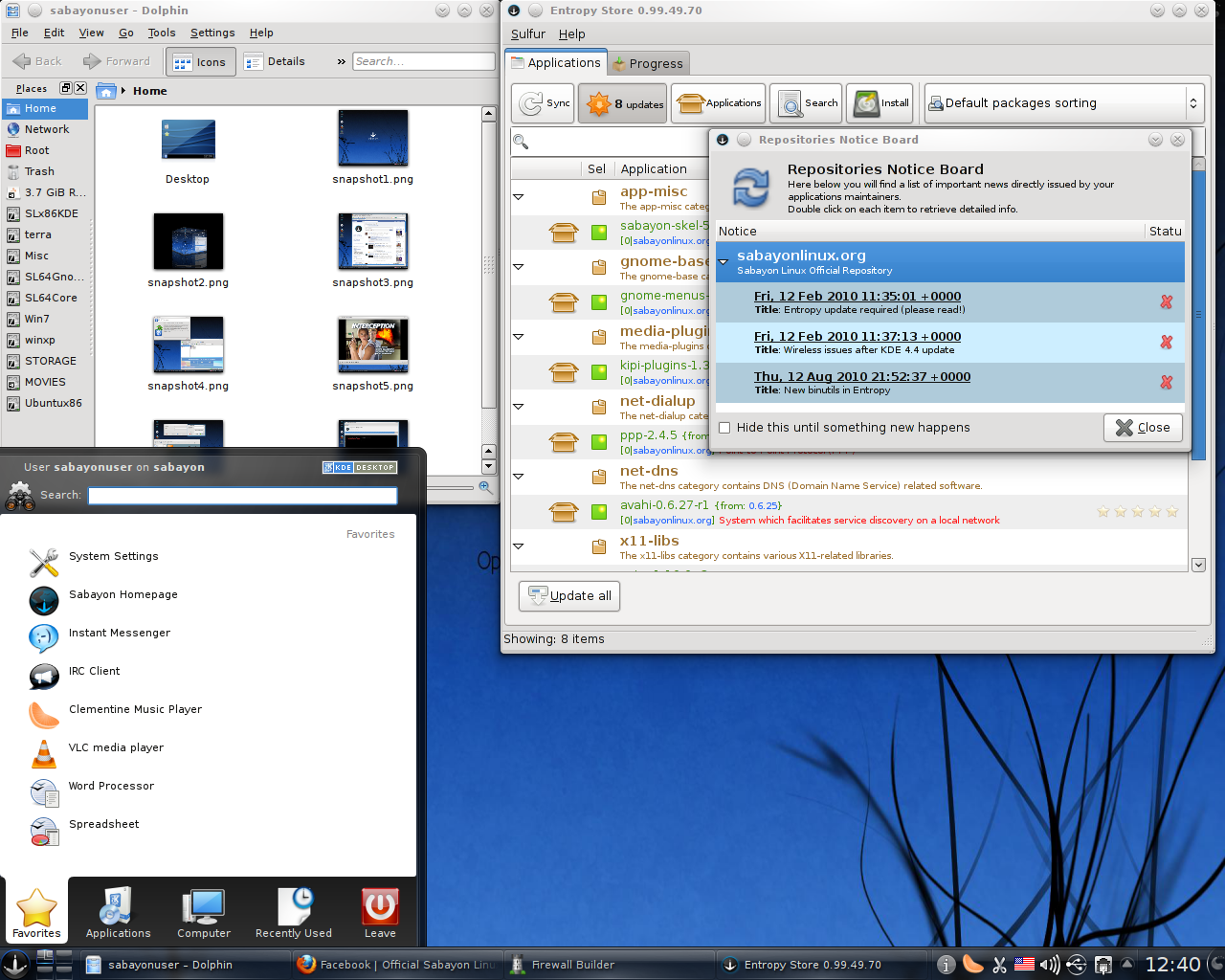The image size is (1225, 980).
Task: Open the Leave tab in KDE menu
Action: [x=380, y=913]
